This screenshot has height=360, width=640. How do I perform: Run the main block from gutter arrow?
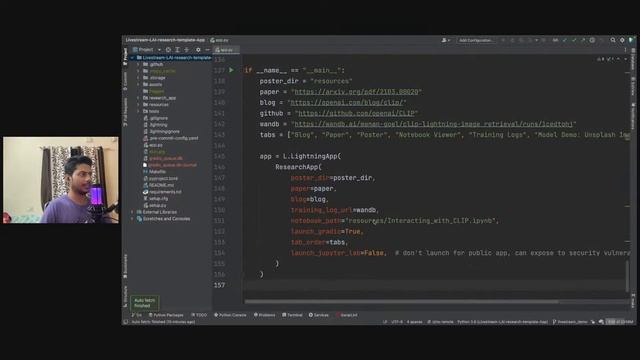[x=231, y=70]
